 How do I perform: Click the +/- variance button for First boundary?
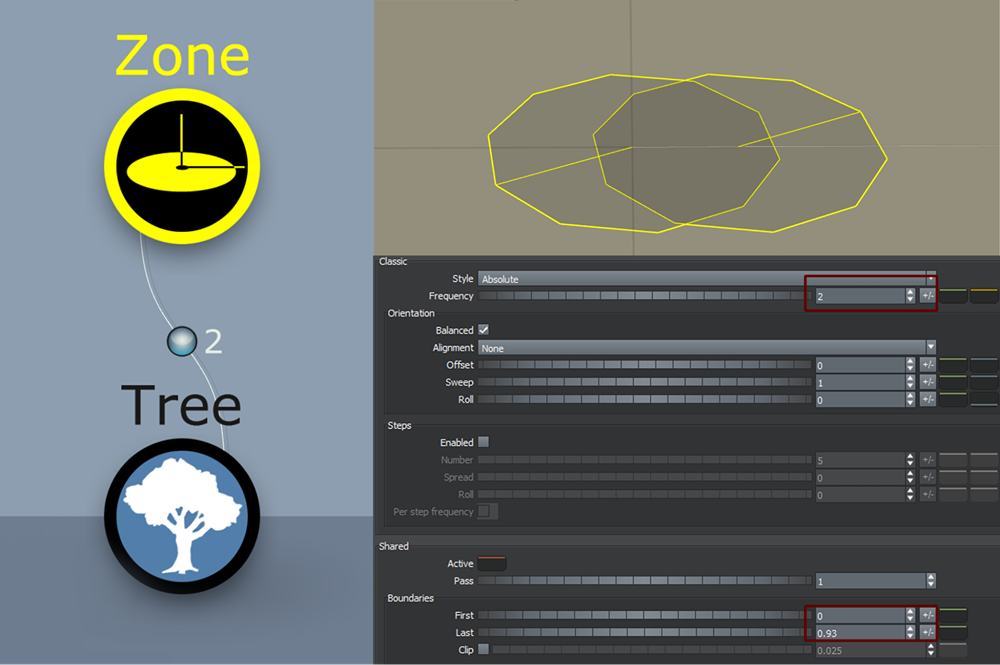click(x=928, y=615)
